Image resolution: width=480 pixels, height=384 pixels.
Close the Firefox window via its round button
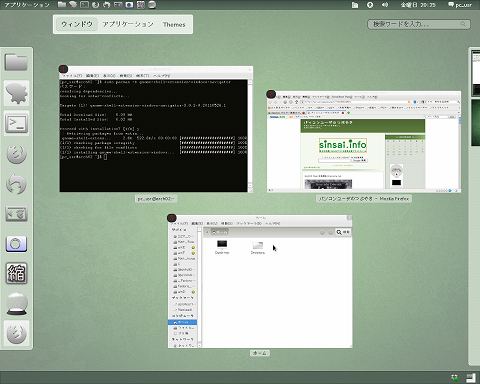[271, 94]
